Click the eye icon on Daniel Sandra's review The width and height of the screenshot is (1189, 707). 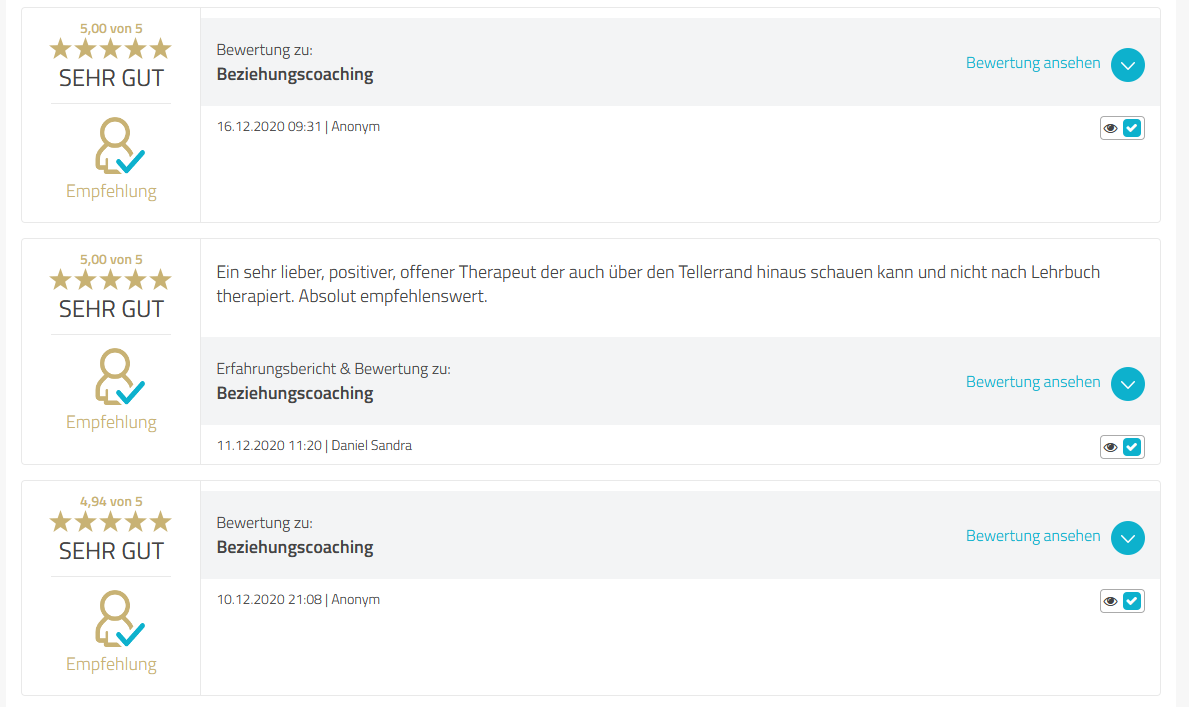(1110, 447)
